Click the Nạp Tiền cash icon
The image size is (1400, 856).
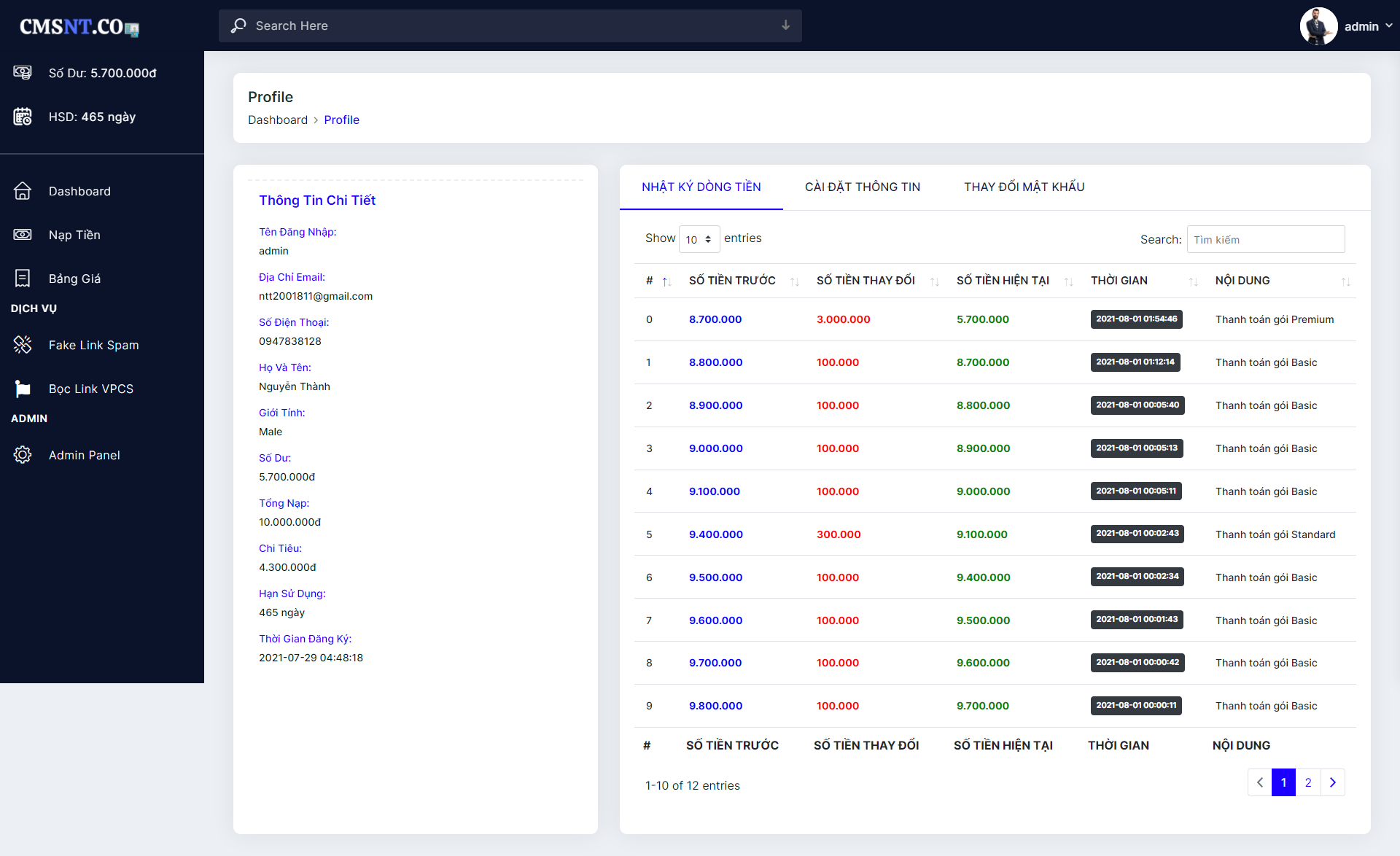point(23,235)
